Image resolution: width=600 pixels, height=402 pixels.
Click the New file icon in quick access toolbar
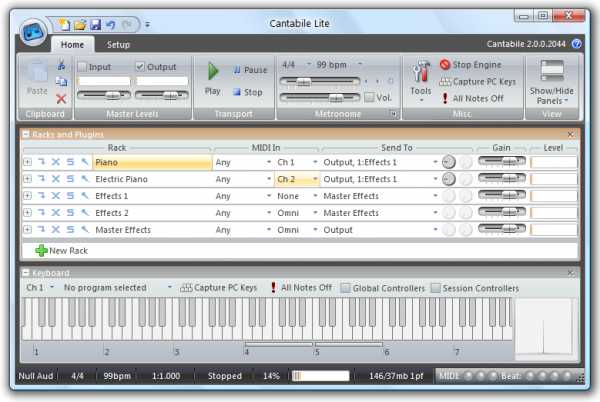pos(64,25)
